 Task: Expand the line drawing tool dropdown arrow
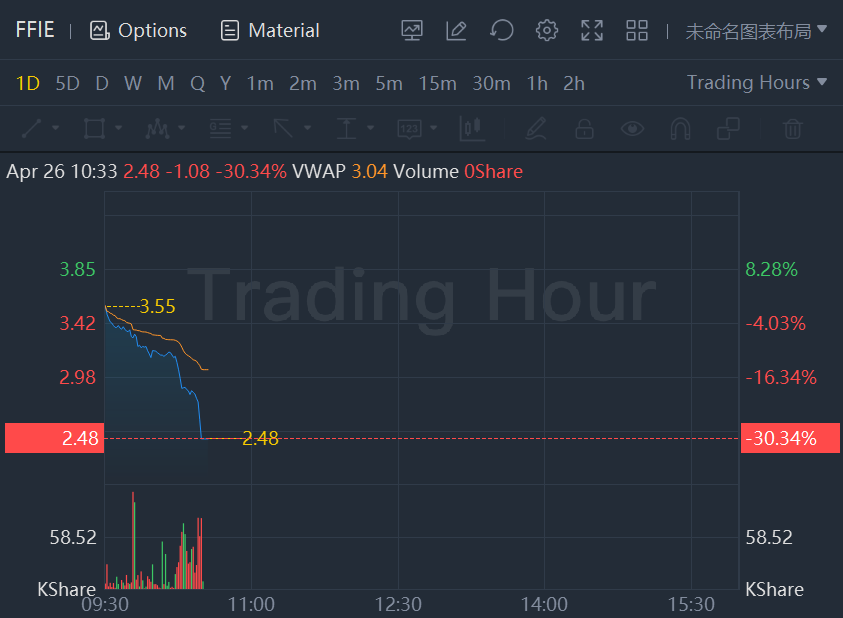tap(55, 128)
